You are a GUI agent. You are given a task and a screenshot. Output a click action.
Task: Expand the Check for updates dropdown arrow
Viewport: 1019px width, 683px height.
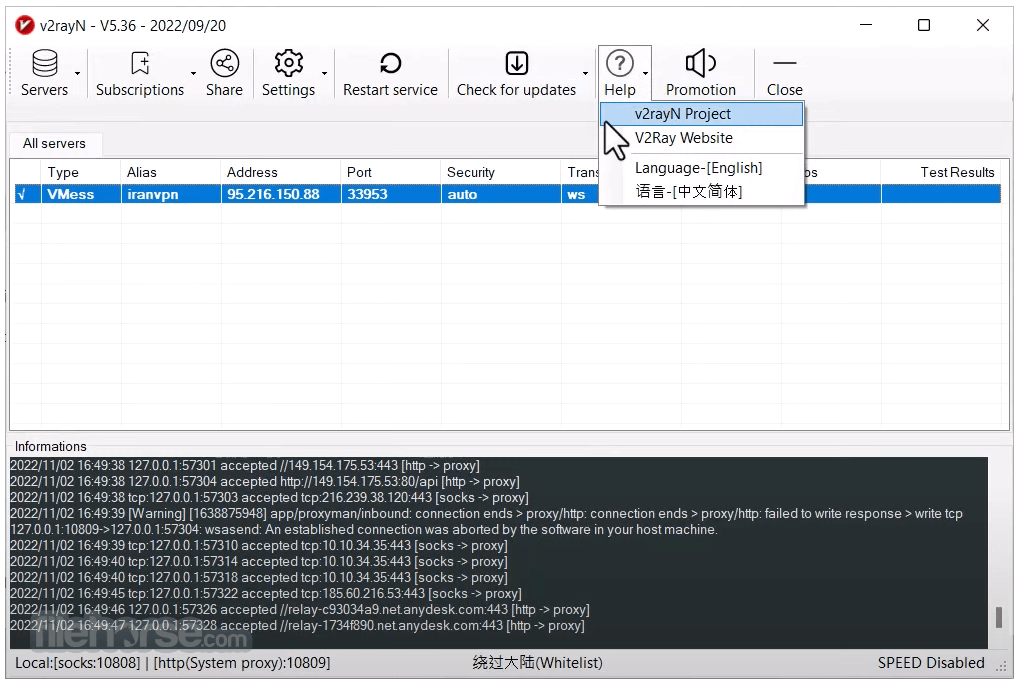click(586, 73)
